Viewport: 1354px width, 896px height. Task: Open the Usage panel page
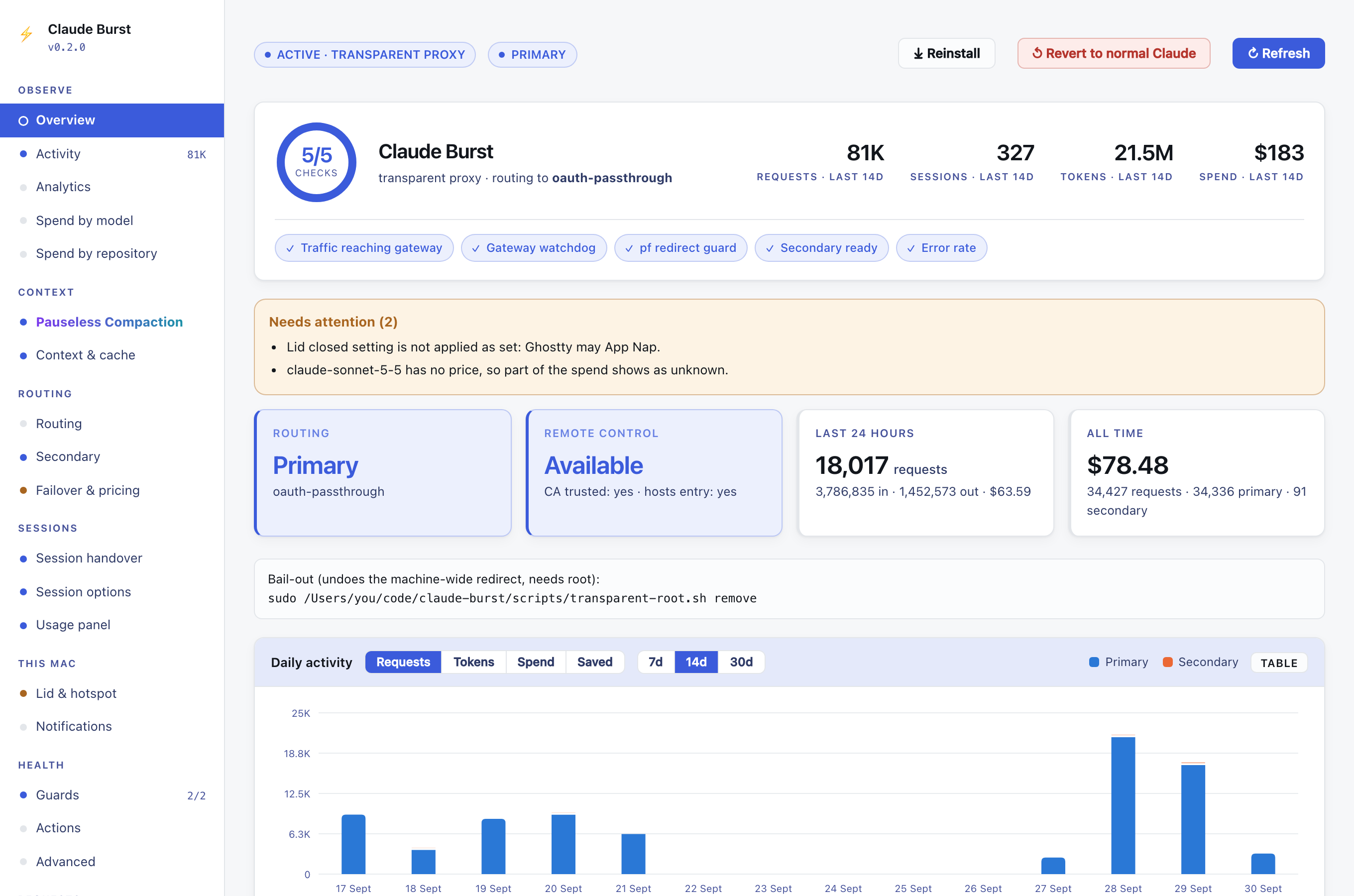tap(112, 625)
